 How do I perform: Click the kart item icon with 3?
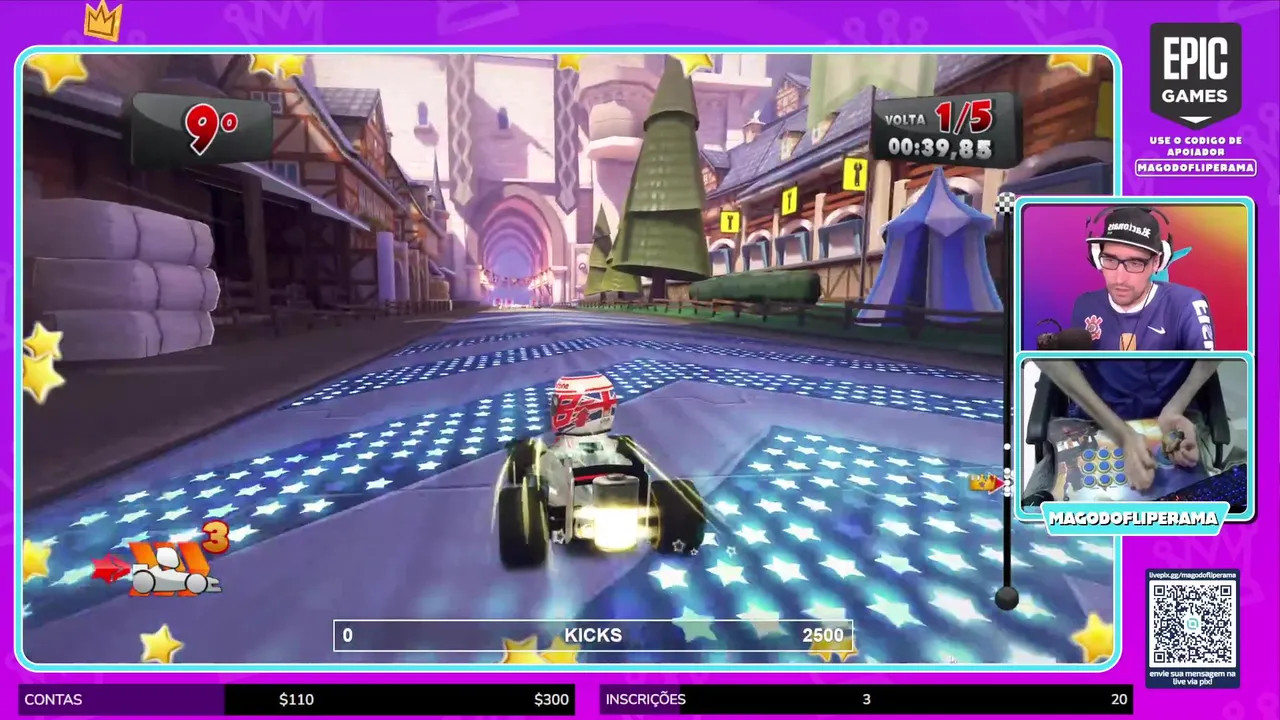coord(164,562)
